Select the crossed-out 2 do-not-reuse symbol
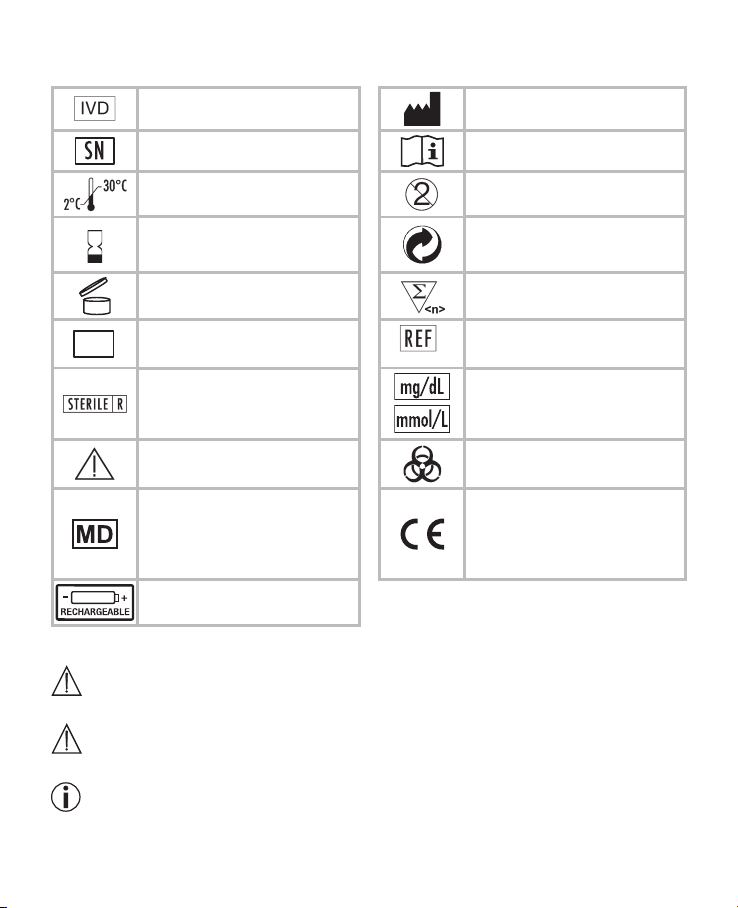738x908 pixels. [x=421, y=195]
